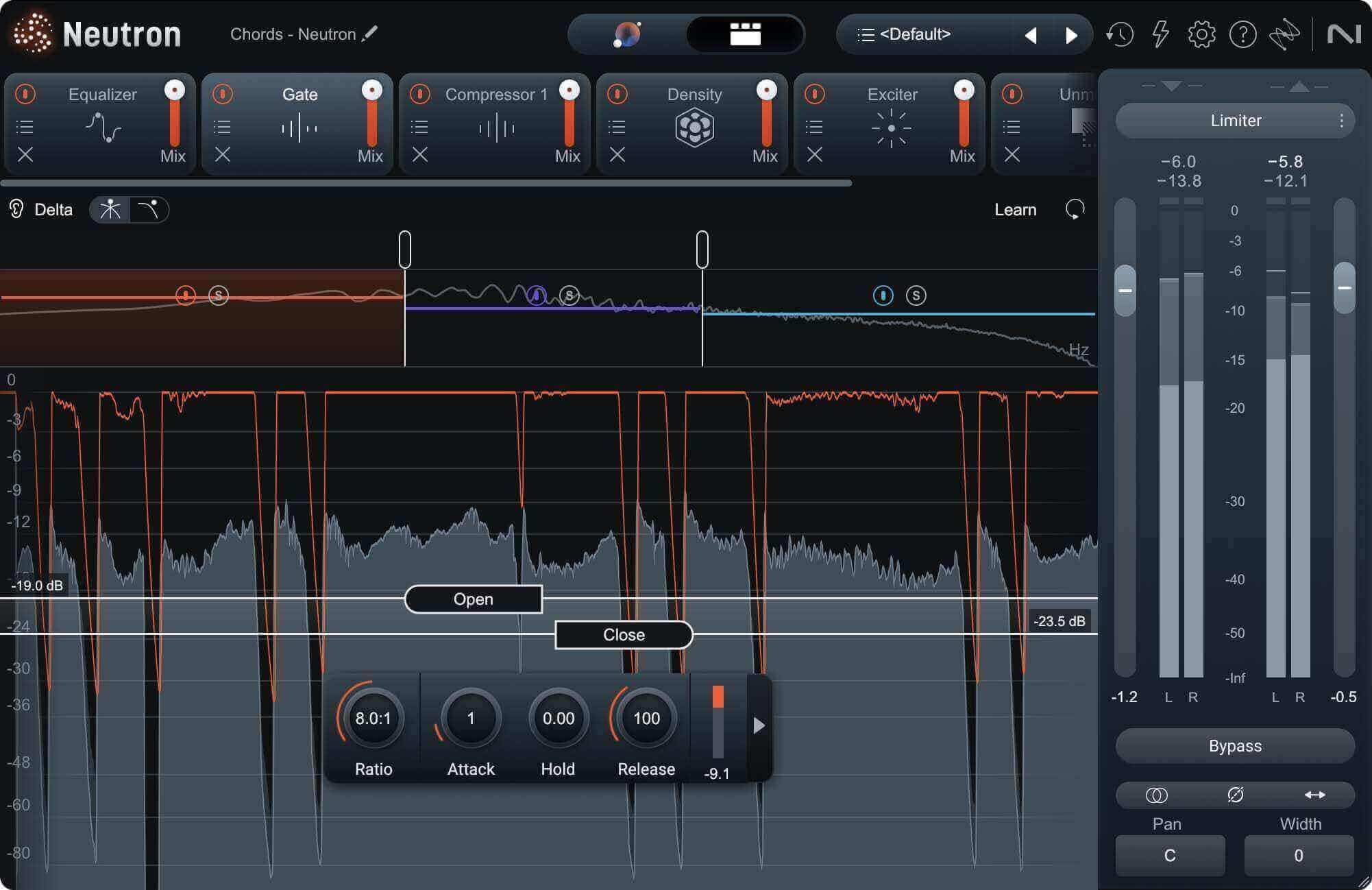Open Limiter options menu
This screenshot has width=1372, height=890.
pyautogui.click(x=1341, y=121)
